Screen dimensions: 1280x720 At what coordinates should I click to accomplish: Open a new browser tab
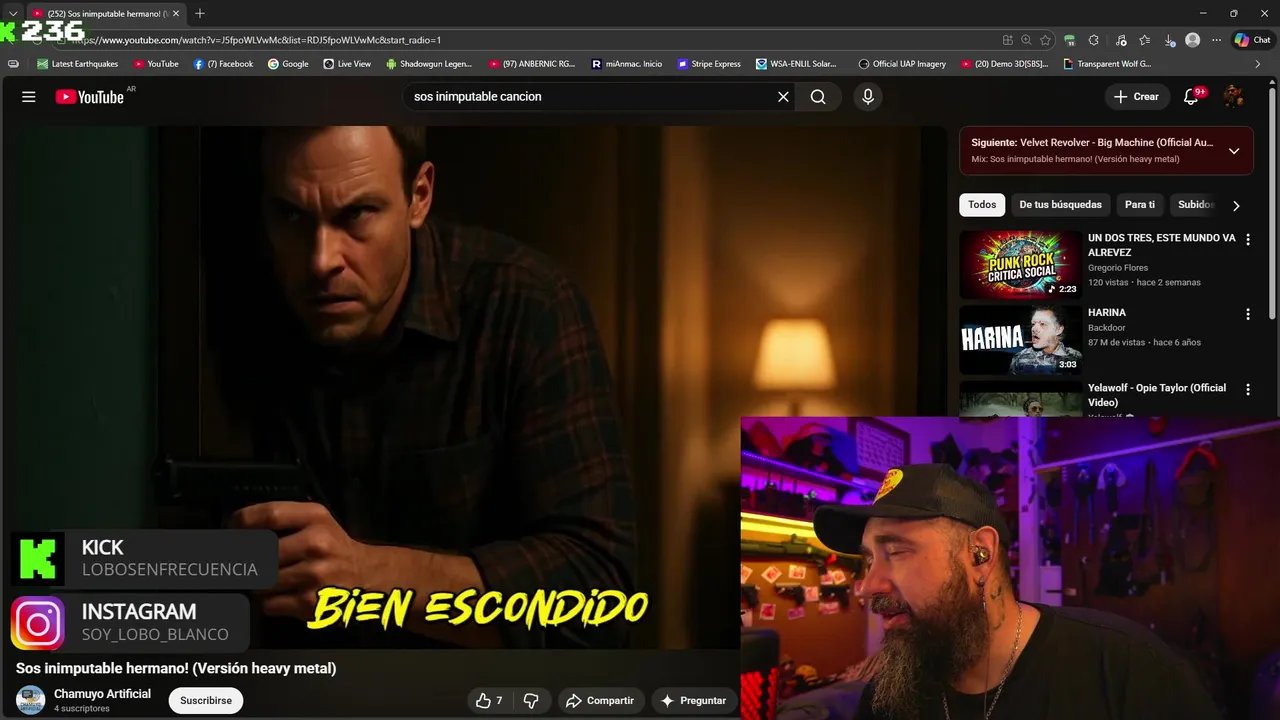[200, 13]
